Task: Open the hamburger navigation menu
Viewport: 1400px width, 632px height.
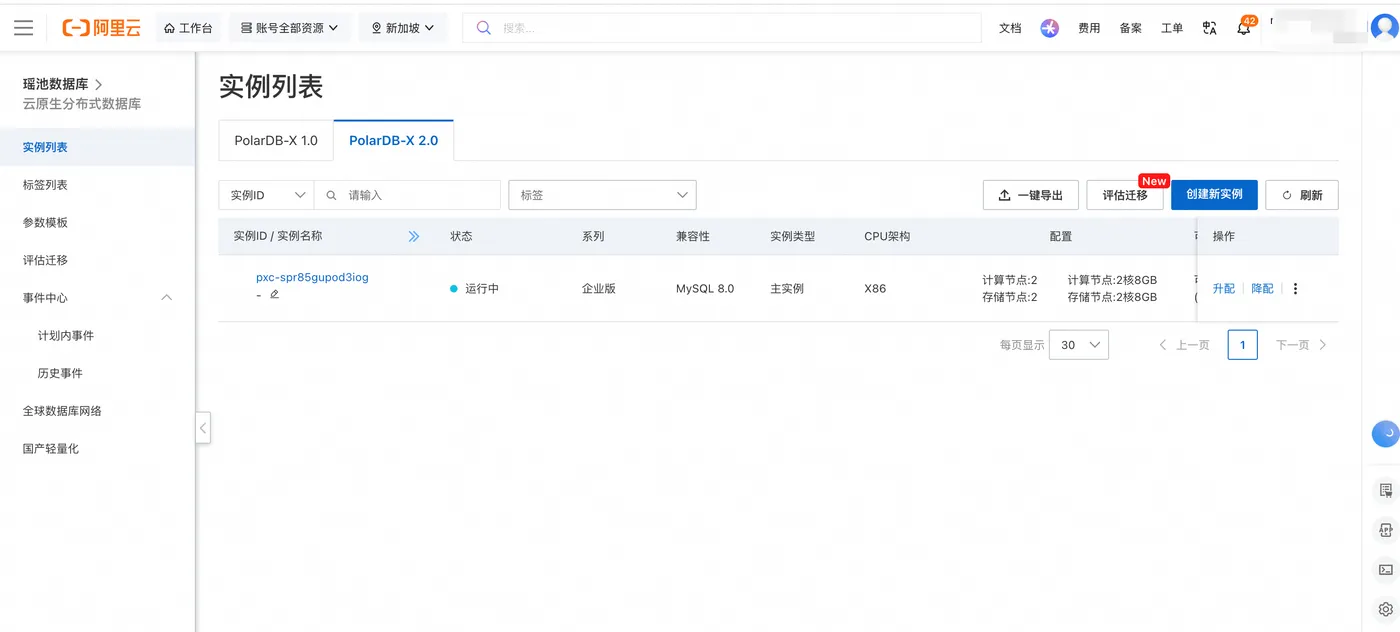Action: pos(23,28)
